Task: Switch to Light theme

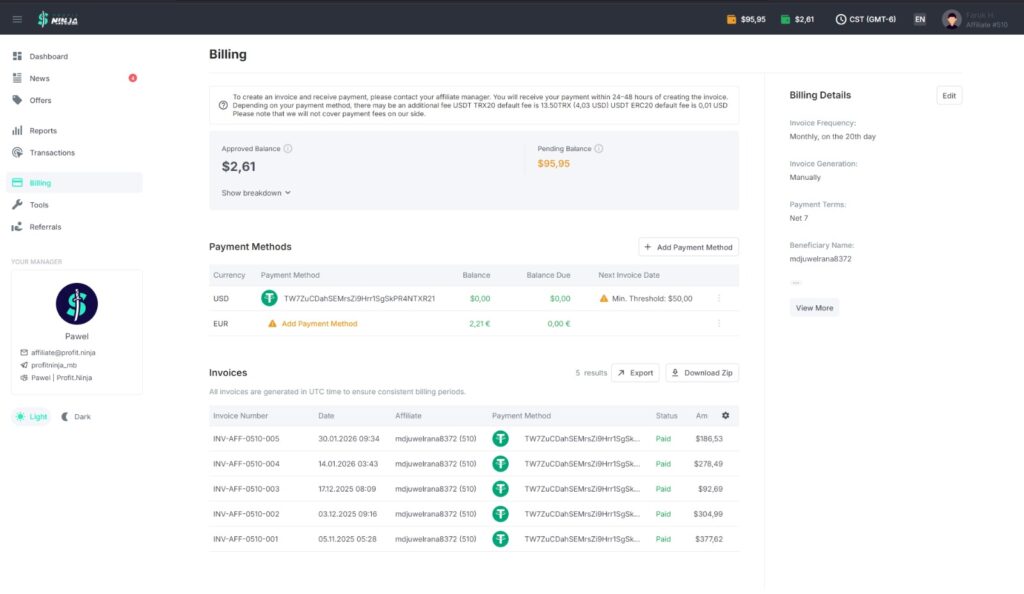Action: (32, 416)
